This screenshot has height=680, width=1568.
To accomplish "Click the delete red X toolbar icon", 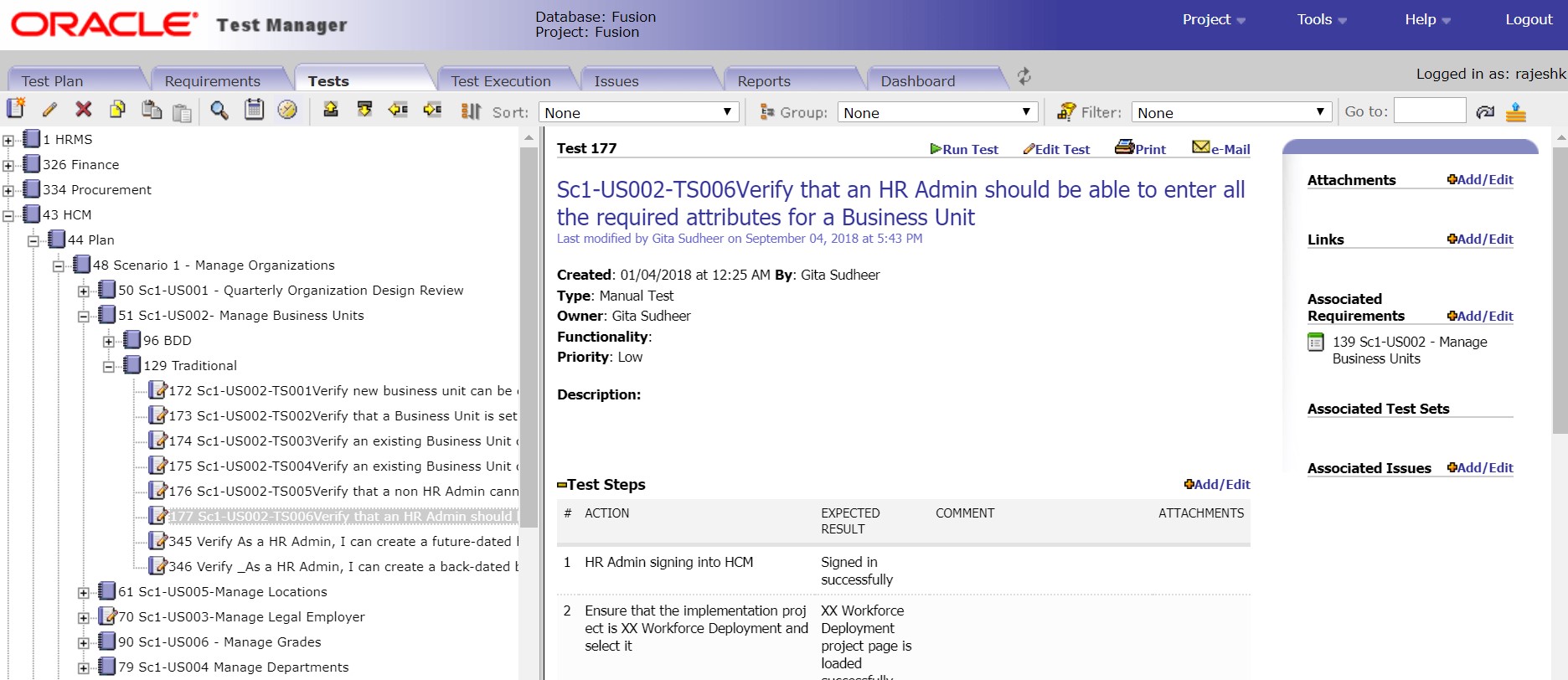I will tap(83, 110).
